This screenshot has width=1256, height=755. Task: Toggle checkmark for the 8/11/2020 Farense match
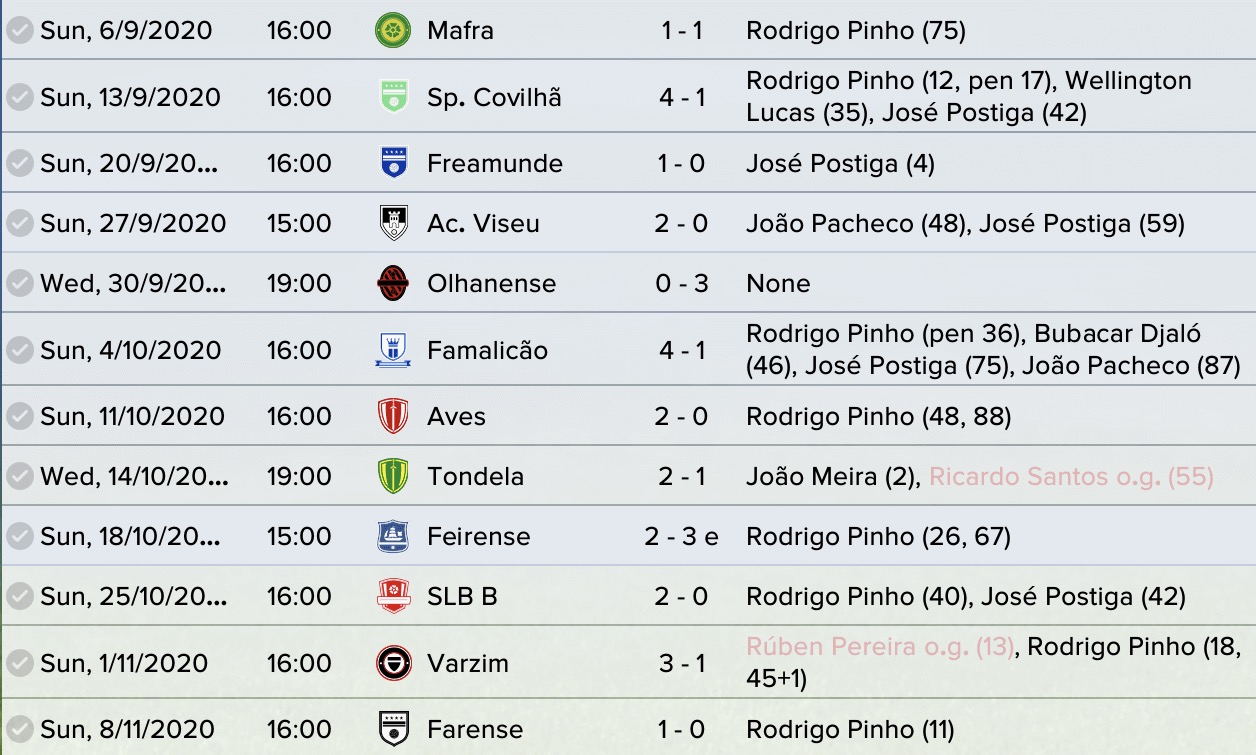click(19, 729)
